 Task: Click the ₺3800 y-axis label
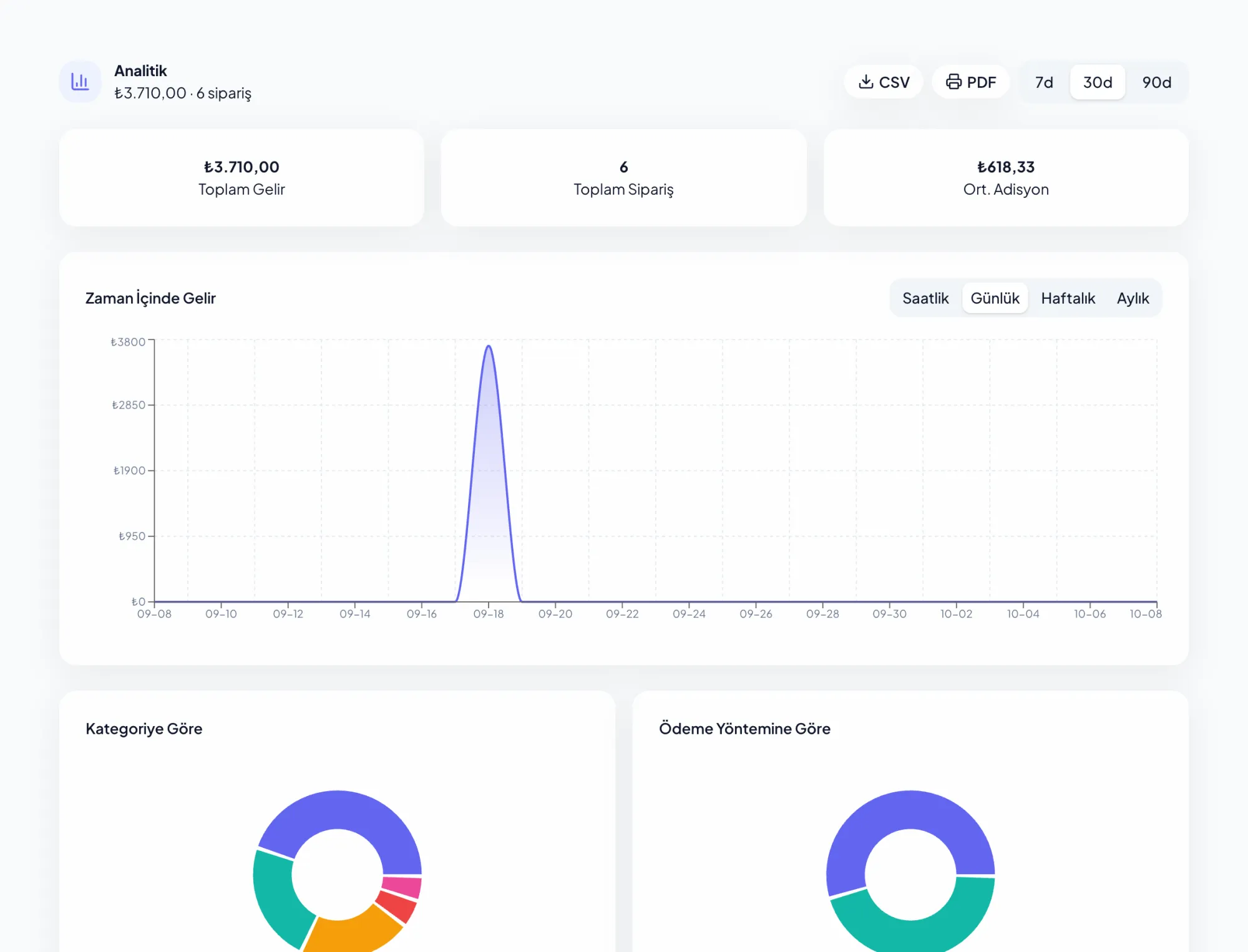tap(128, 342)
